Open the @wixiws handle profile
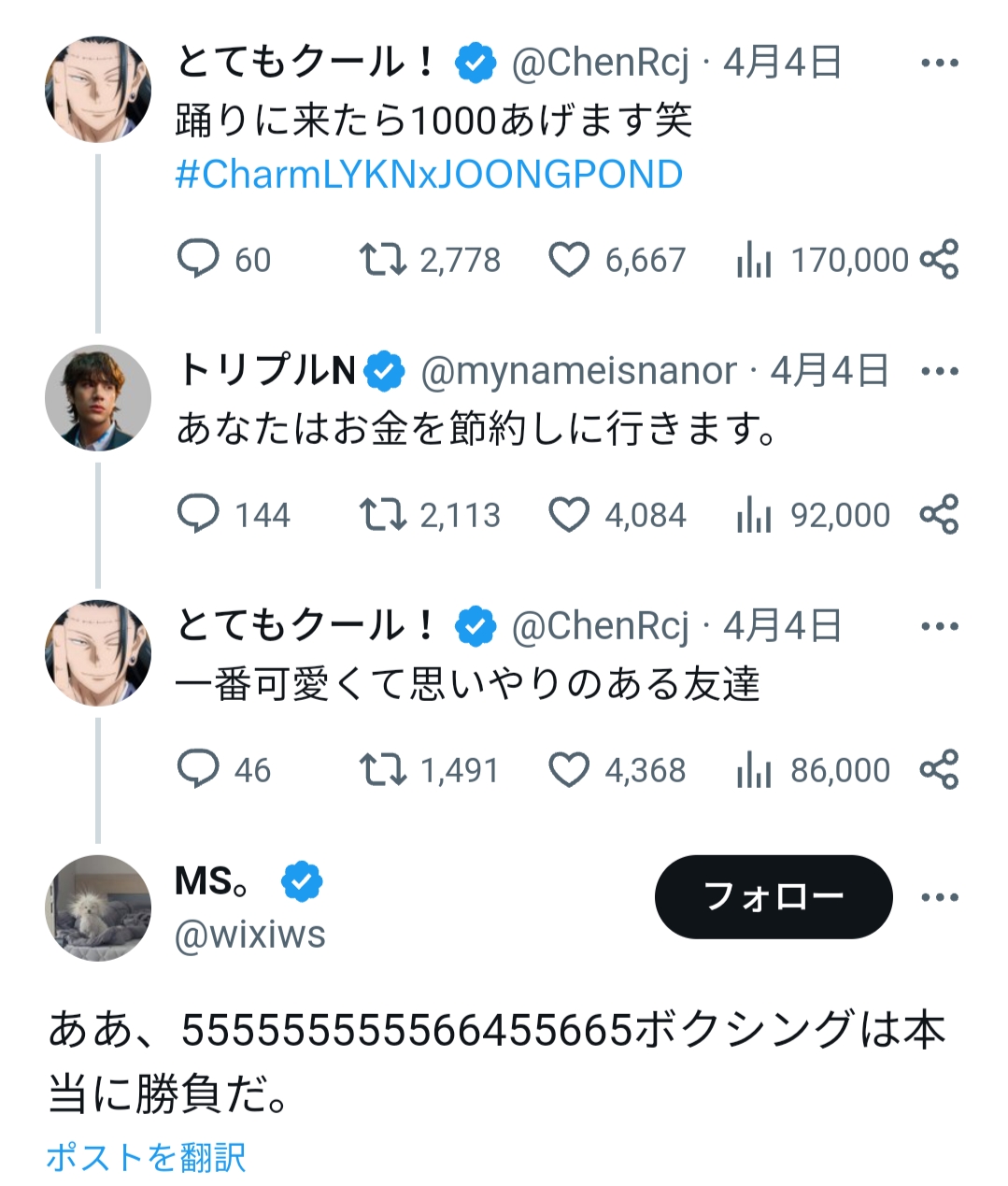1008x1186 pixels. coord(250,934)
